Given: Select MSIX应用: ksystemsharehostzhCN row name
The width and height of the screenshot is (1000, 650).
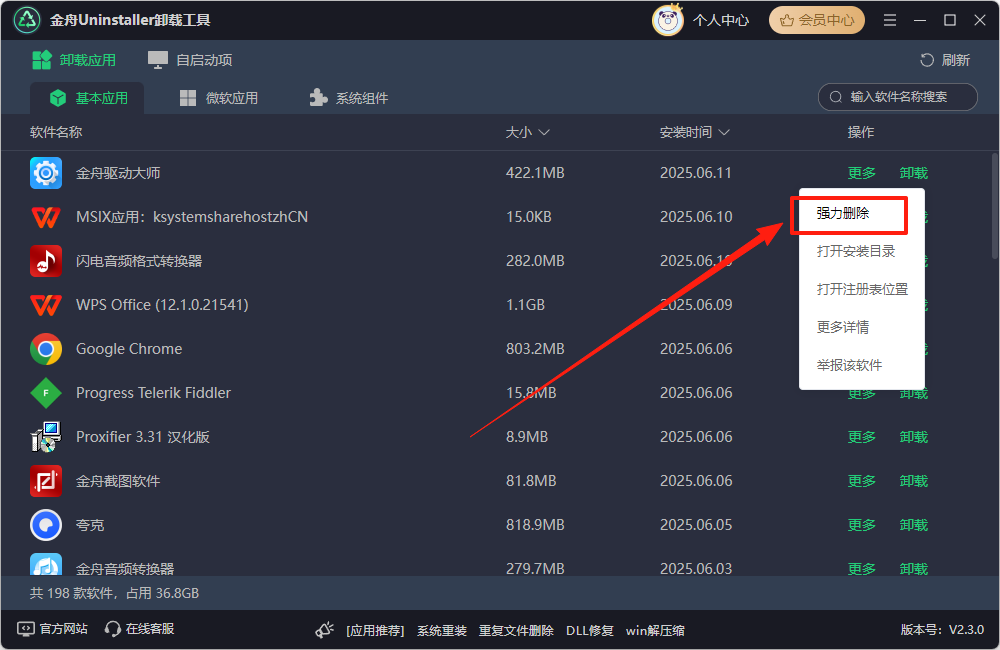Looking at the screenshot, I should (x=192, y=217).
